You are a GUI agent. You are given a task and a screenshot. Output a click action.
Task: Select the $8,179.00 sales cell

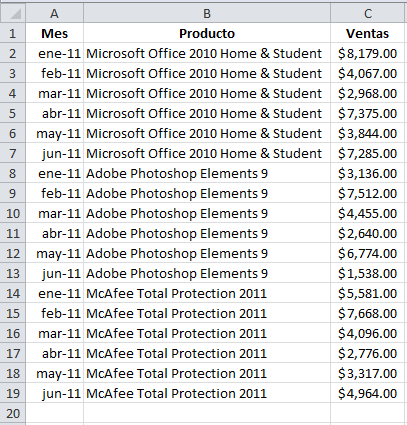point(368,53)
